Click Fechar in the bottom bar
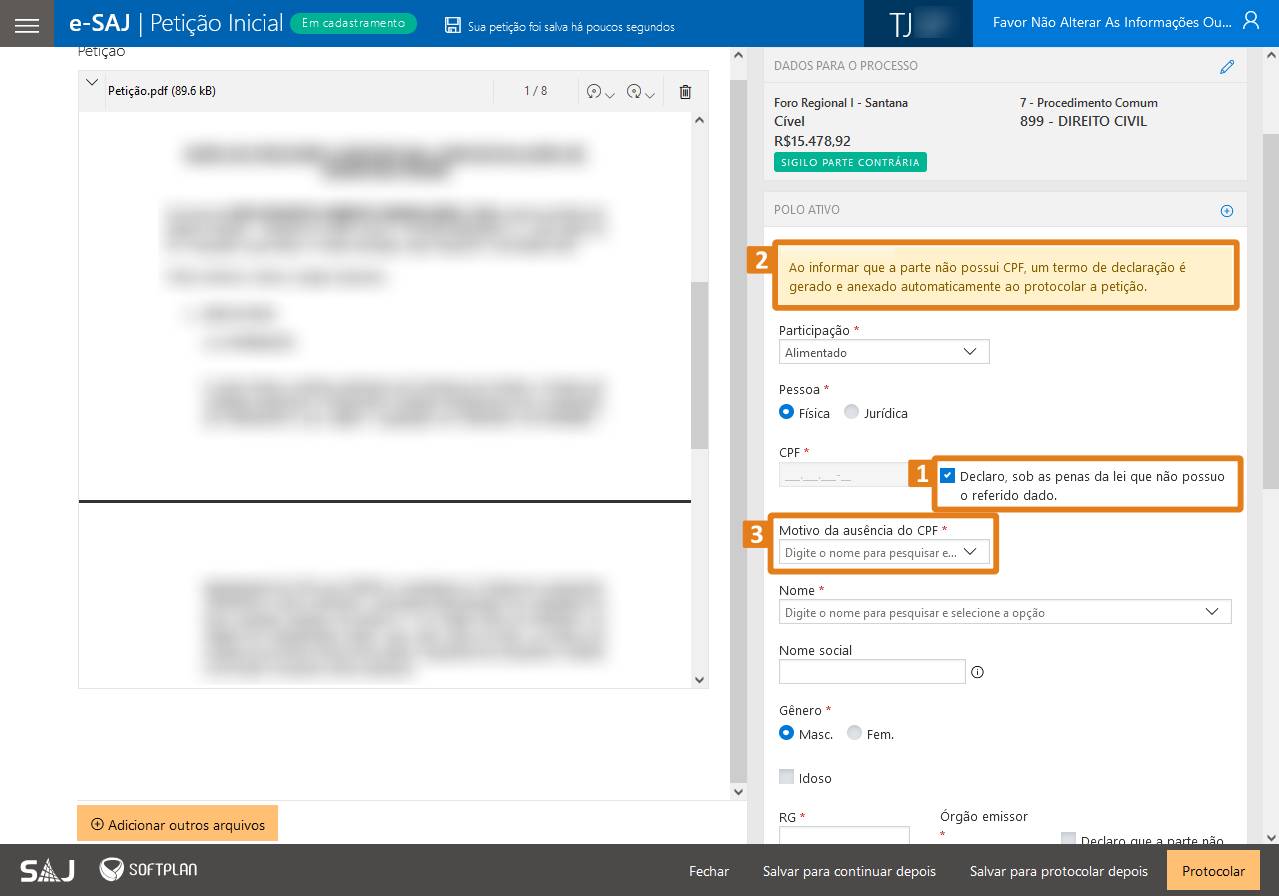This screenshot has height=896, width=1279. coord(709,871)
